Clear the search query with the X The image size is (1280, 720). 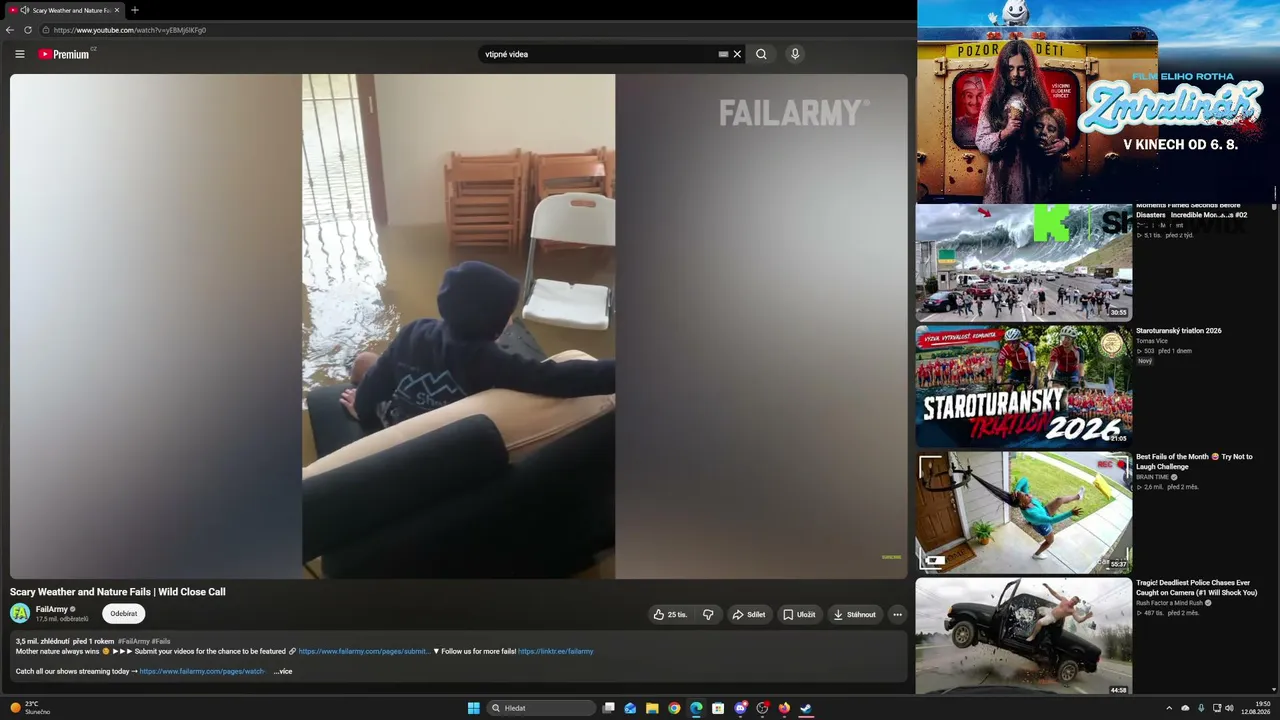click(x=737, y=54)
